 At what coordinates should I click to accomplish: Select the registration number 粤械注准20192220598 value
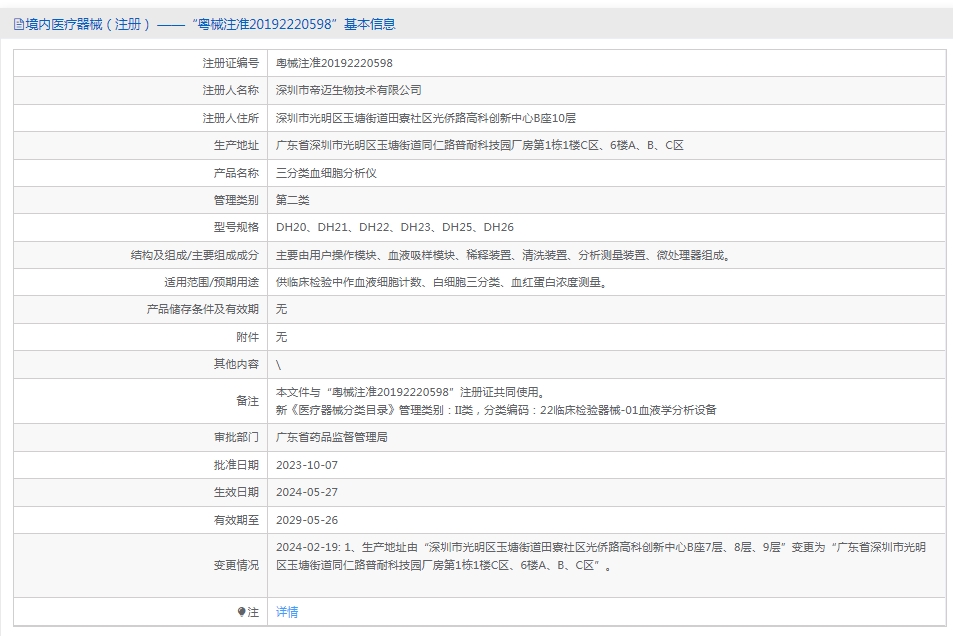[x=334, y=63]
